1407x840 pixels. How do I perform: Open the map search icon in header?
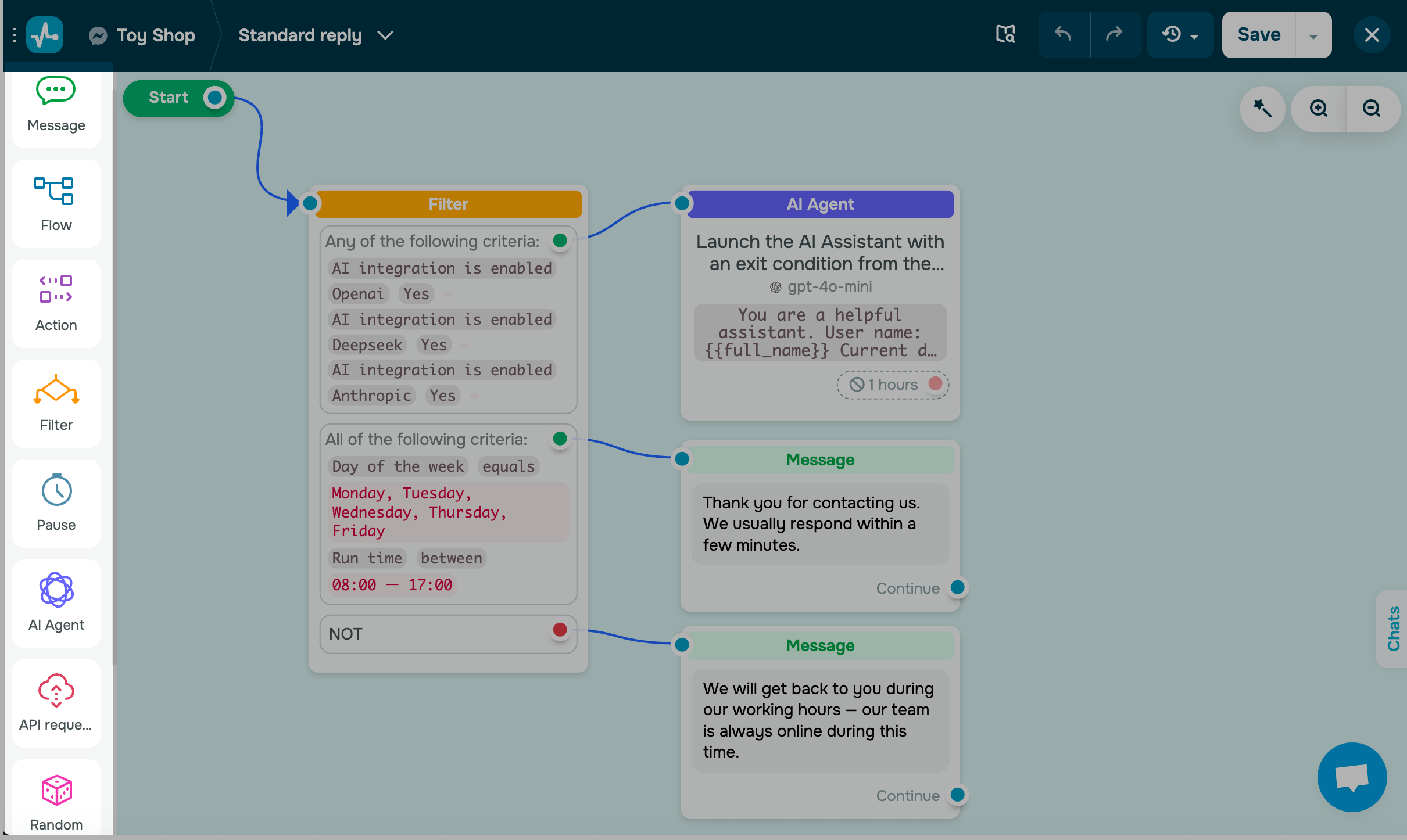coord(1005,35)
